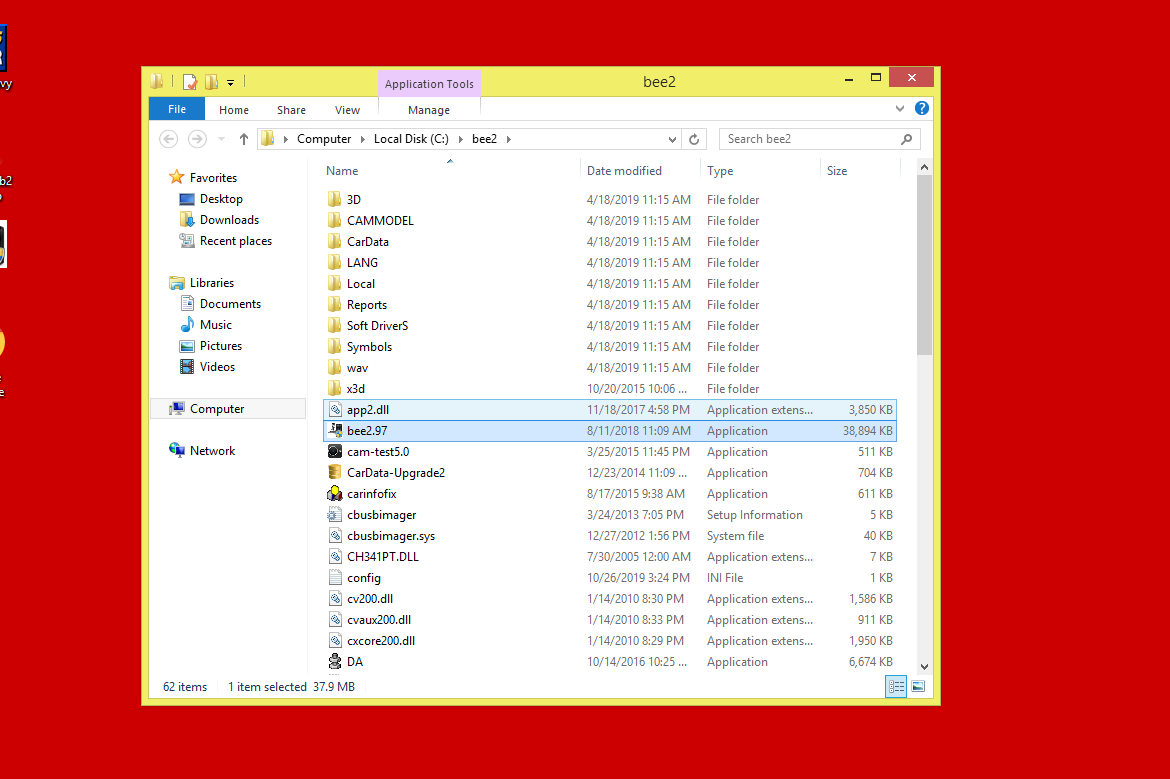The width and height of the screenshot is (1170, 779).
Task: Click Local Disk (C:) in the breadcrumb path
Action: 410,139
